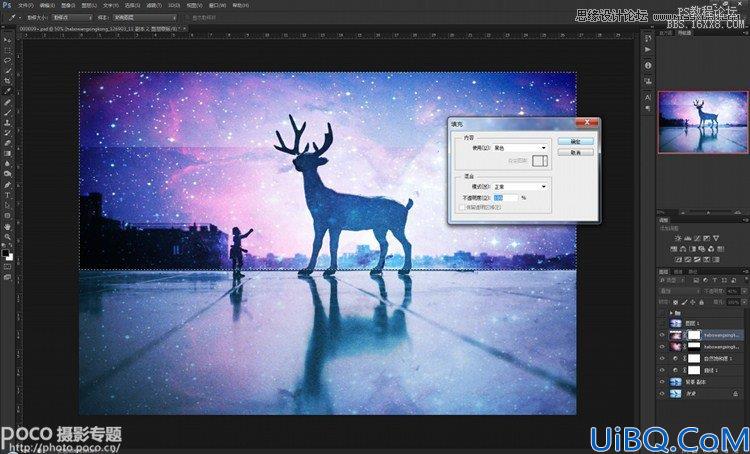Select the Blur tool
The height and width of the screenshot is (454, 750).
9,163
